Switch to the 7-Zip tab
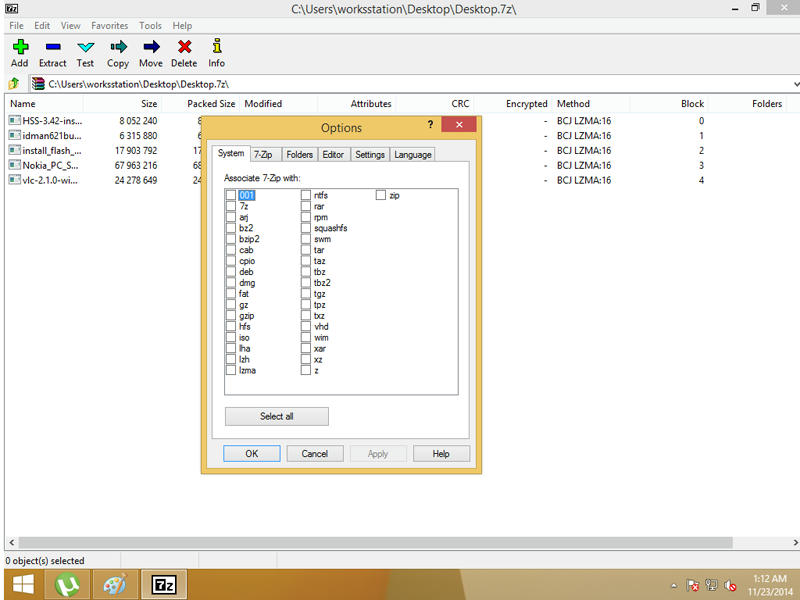This screenshot has height=600, width=800. 263,155
